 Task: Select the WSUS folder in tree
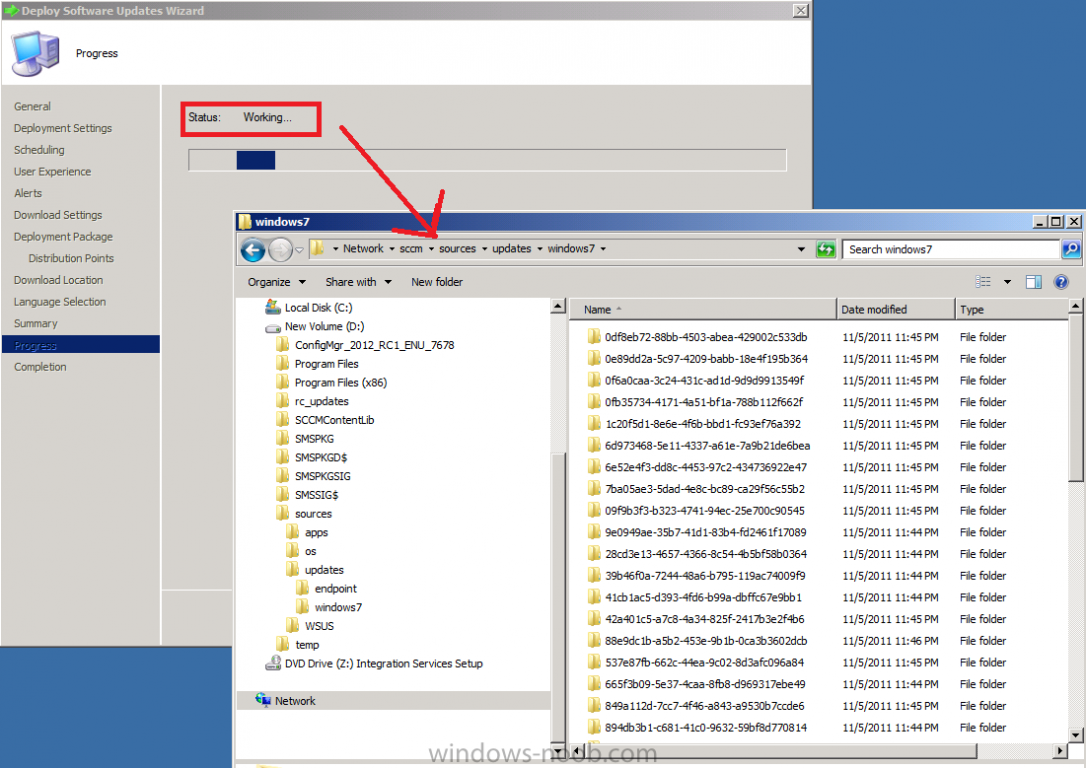(319, 626)
